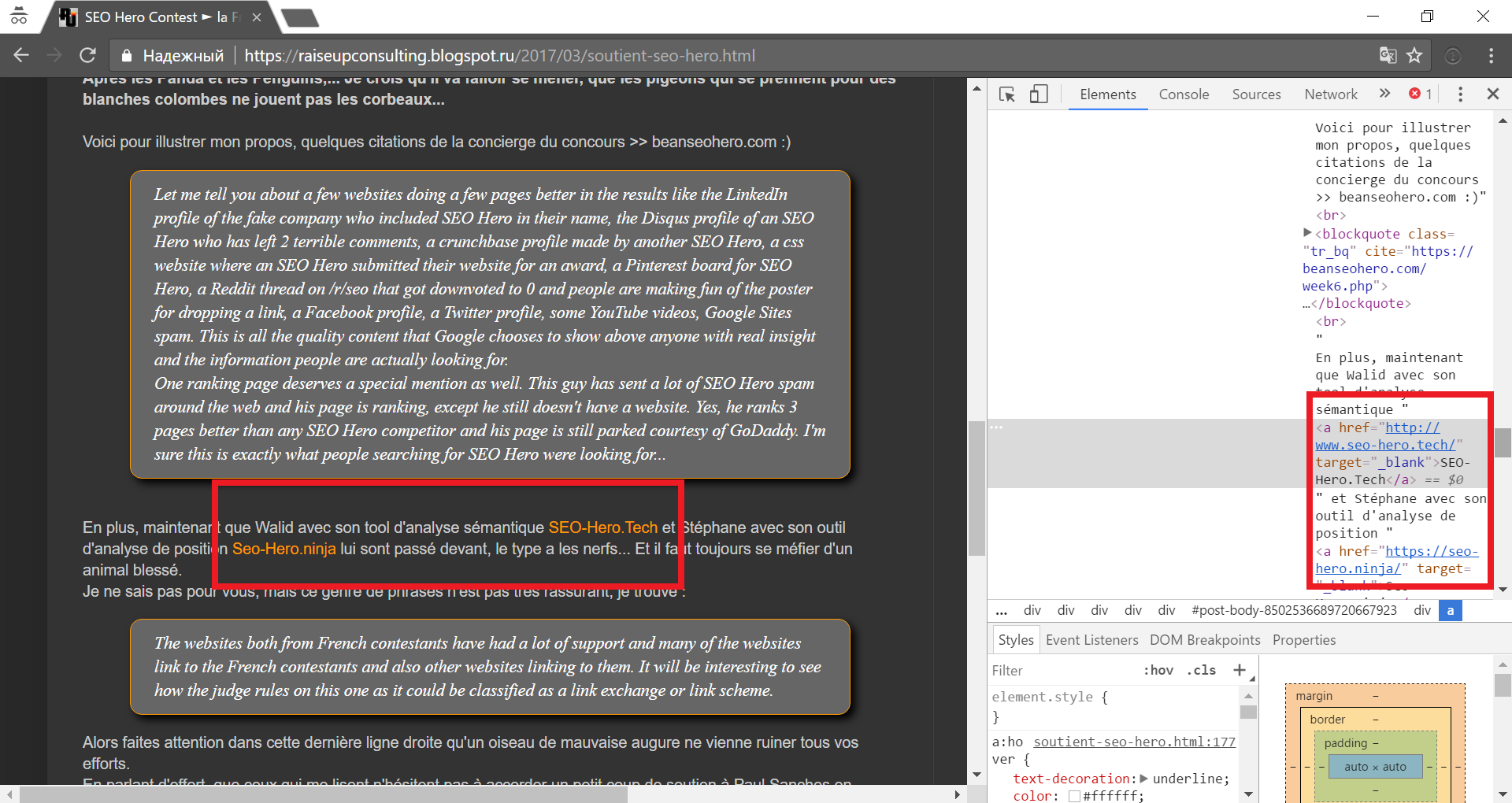Click the address bar URL

[499, 56]
